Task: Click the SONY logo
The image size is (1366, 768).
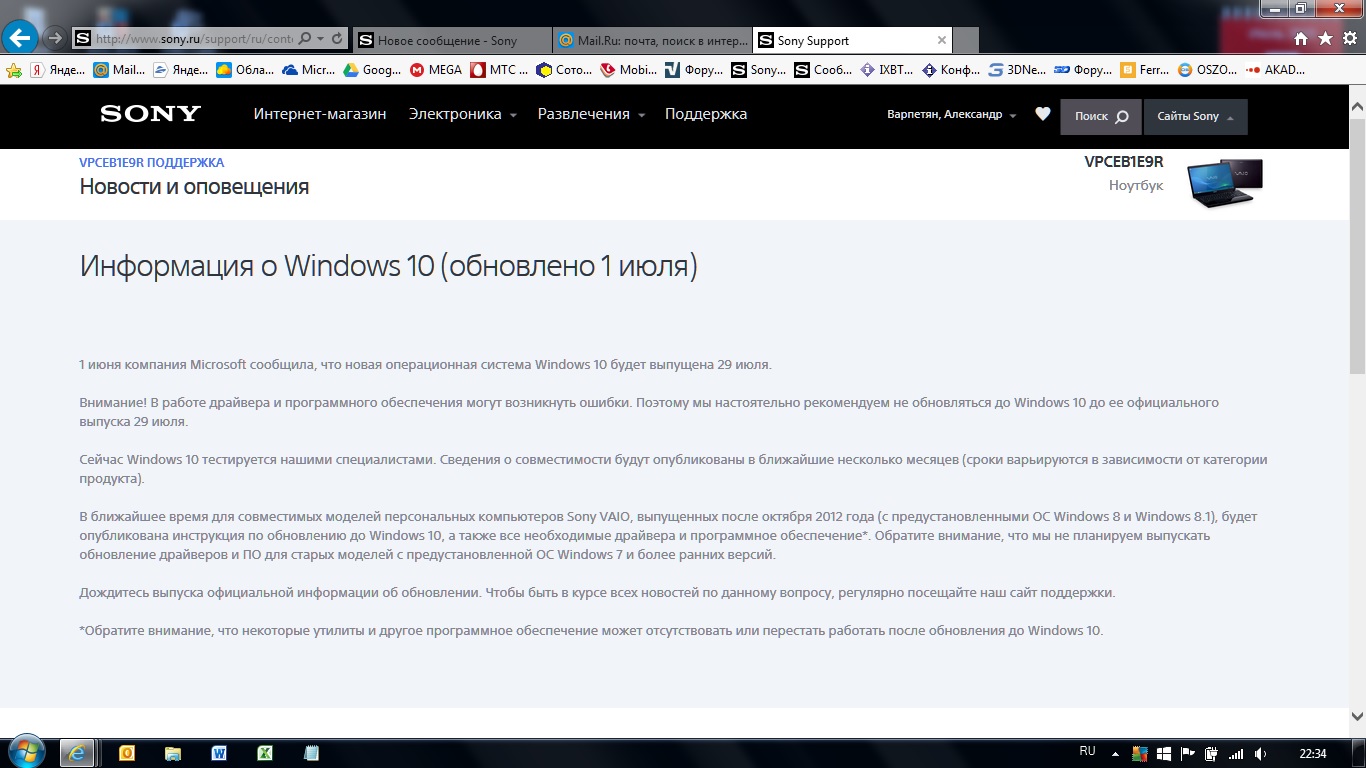Action: tap(150, 114)
